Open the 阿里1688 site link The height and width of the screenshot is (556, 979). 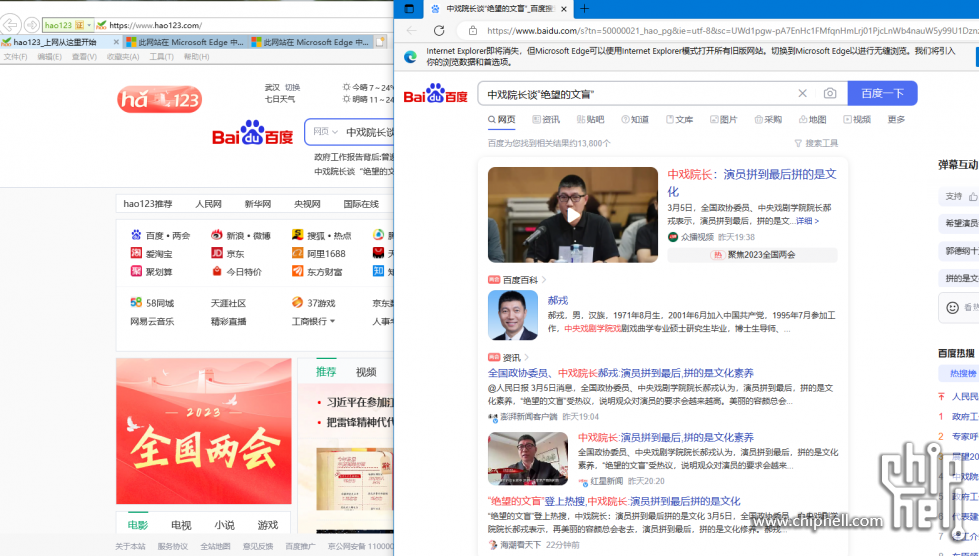coord(318,253)
